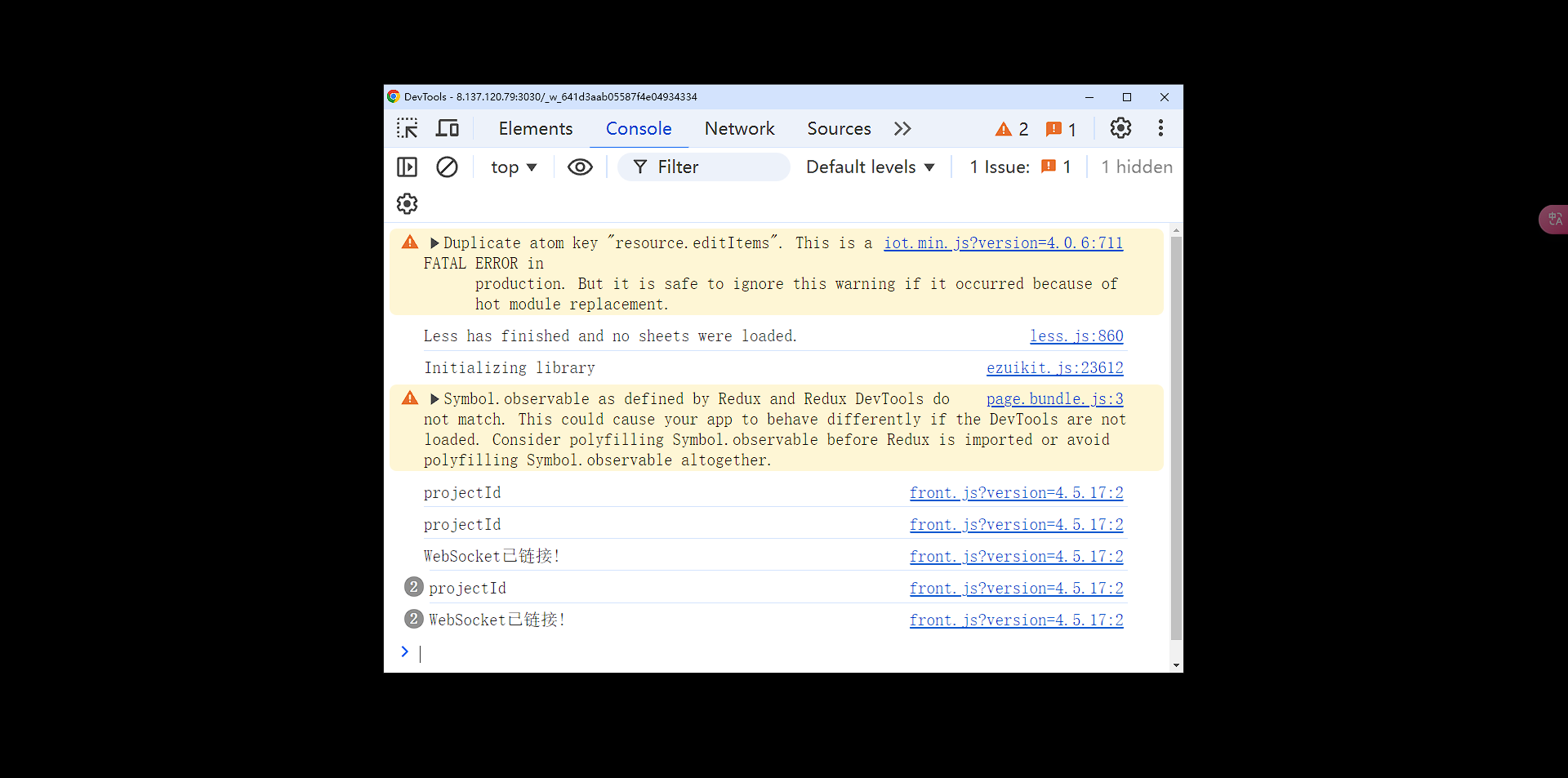Open the ezuikit.js:23612 source link
This screenshot has height=778, width=1568.
click(x=1054, y=368)
